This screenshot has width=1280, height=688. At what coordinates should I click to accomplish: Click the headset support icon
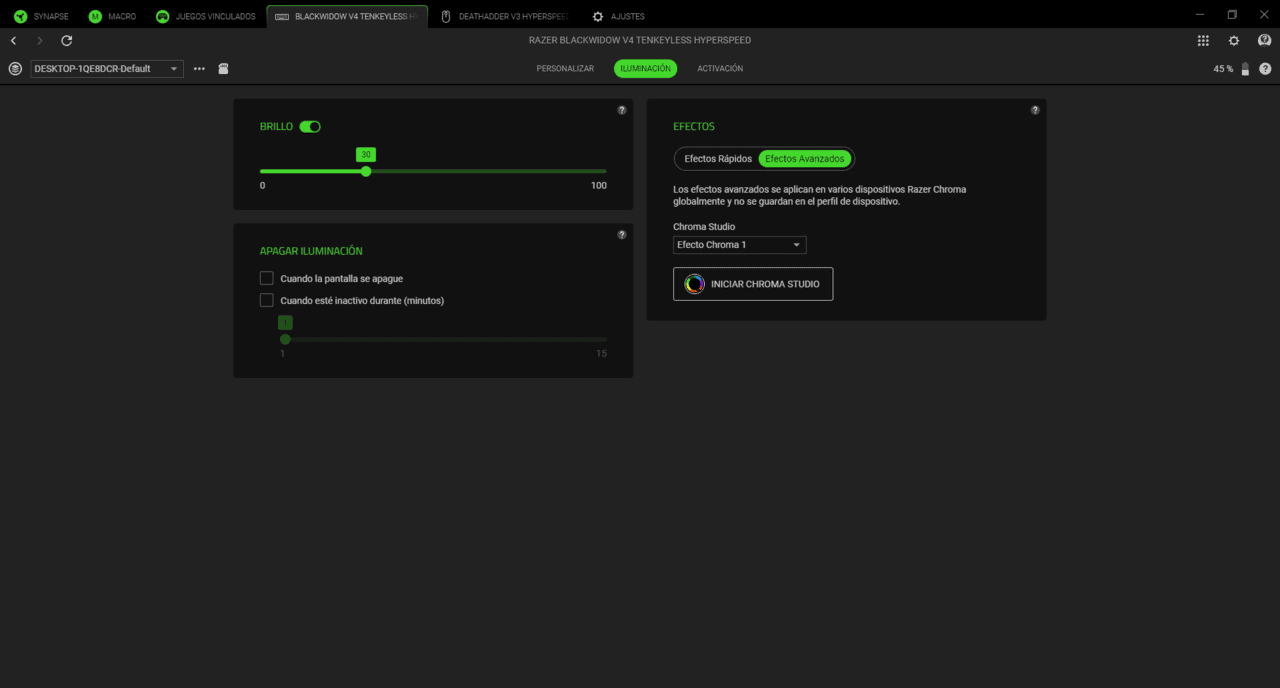(x=1264, y=41)
